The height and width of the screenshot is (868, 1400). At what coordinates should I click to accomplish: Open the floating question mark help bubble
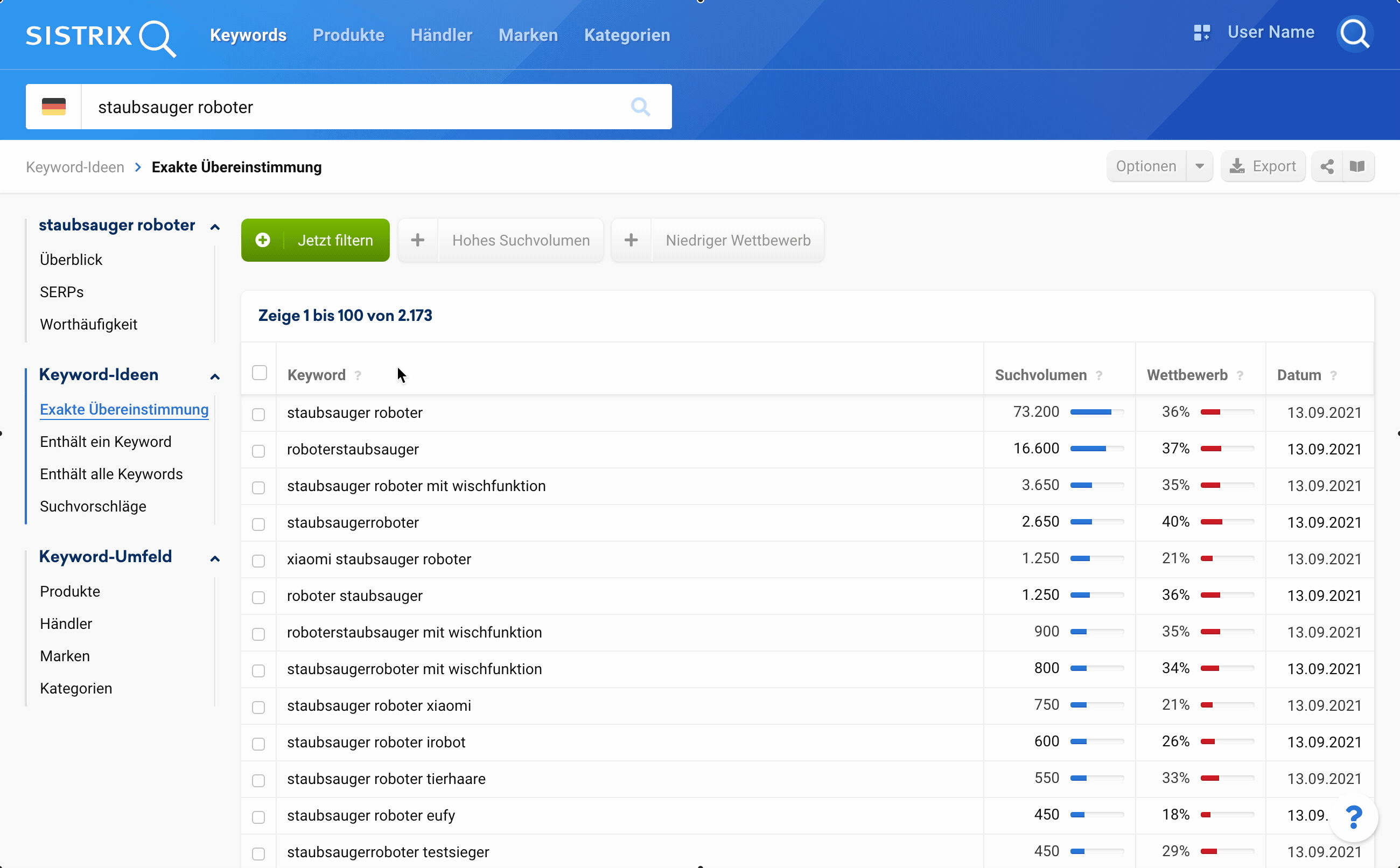[1354, 817]
